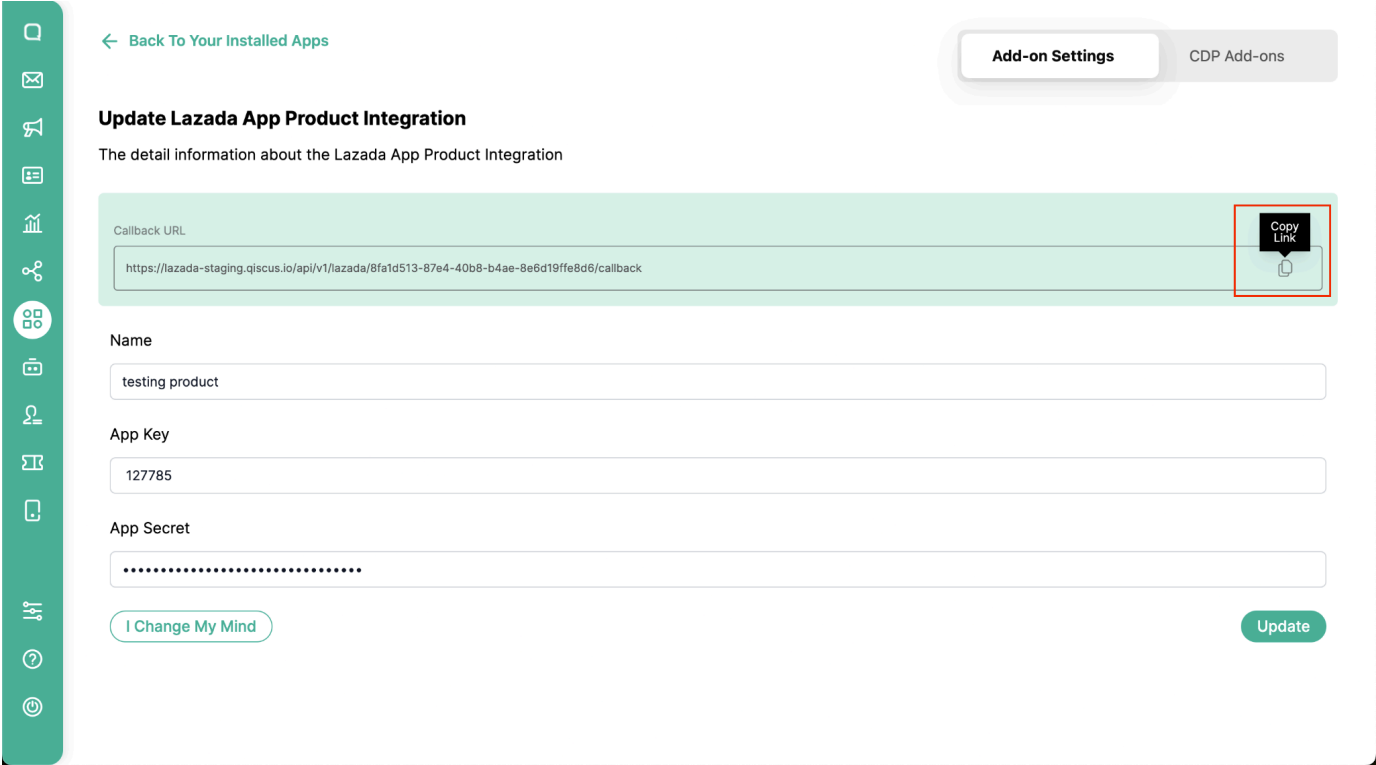Image resolution: width=1376 pixels, height=765 pixels.
Task: Click the share-nodes integration icon
Action: point(32,271)
